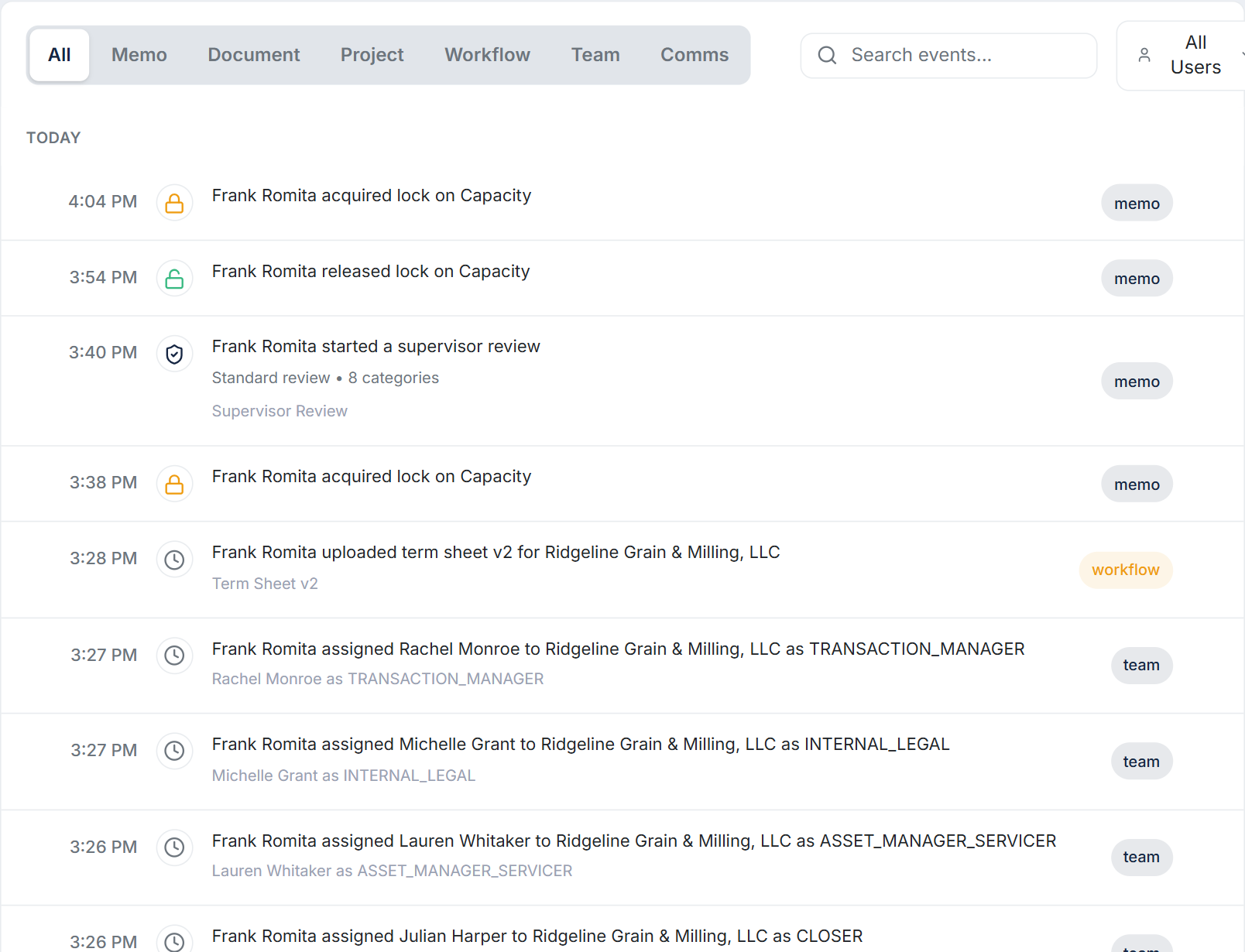This screenshot has width=1245, height=952.
Task: Select the Workflow filter tab
Action: (487, 54)
